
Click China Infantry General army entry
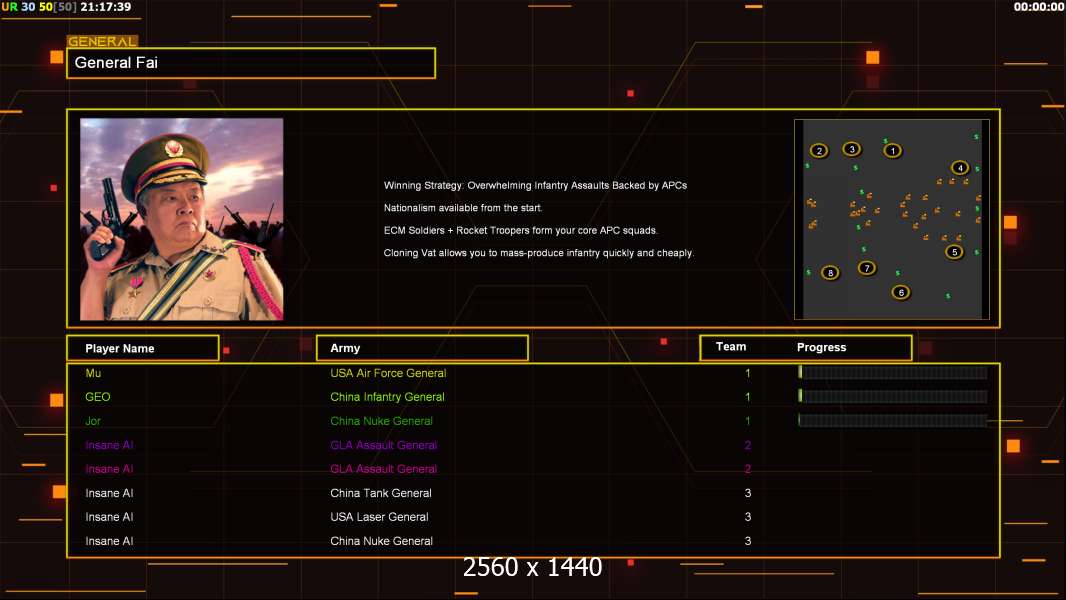388,397
